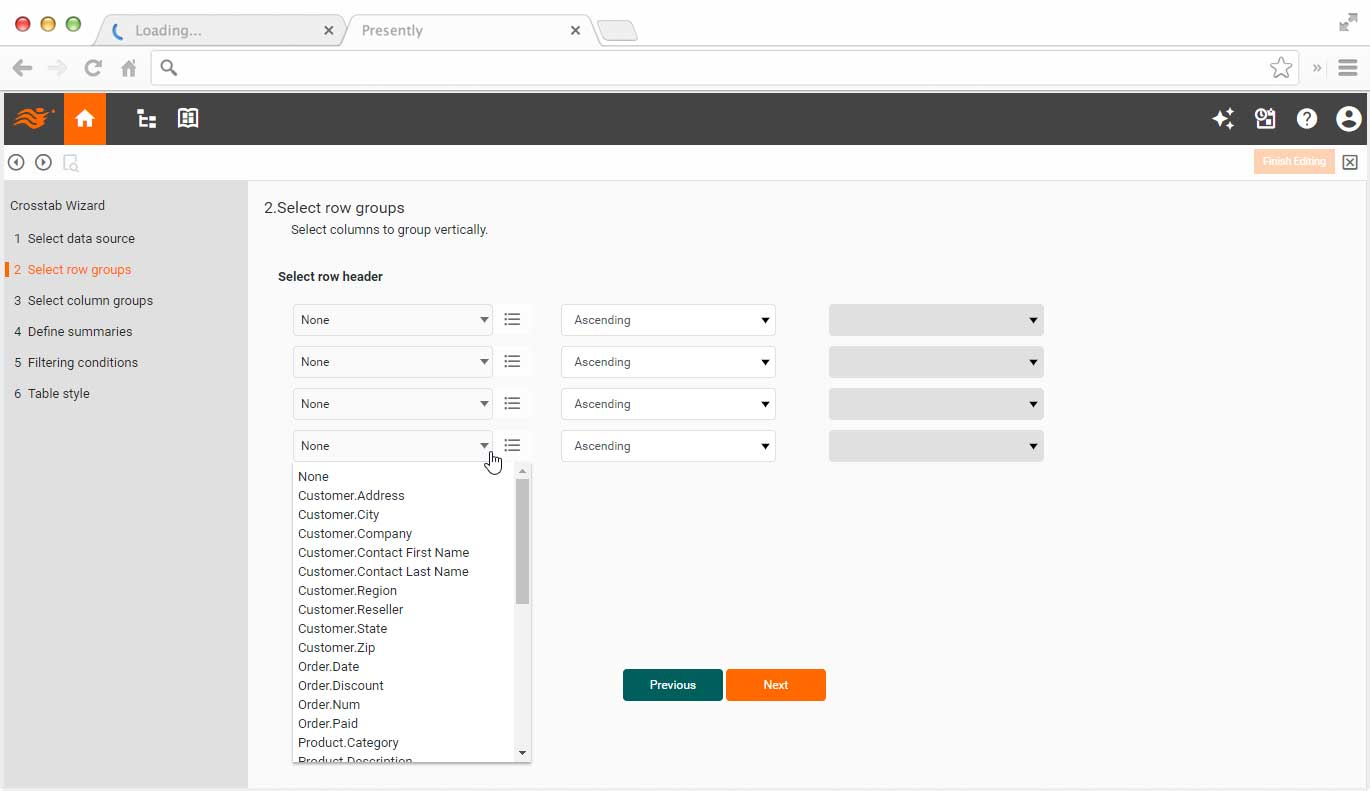Expand the first gray disabled dropdown
Image resolution: width=1370 pixels, height=791 pixels.
pos(936,320)
